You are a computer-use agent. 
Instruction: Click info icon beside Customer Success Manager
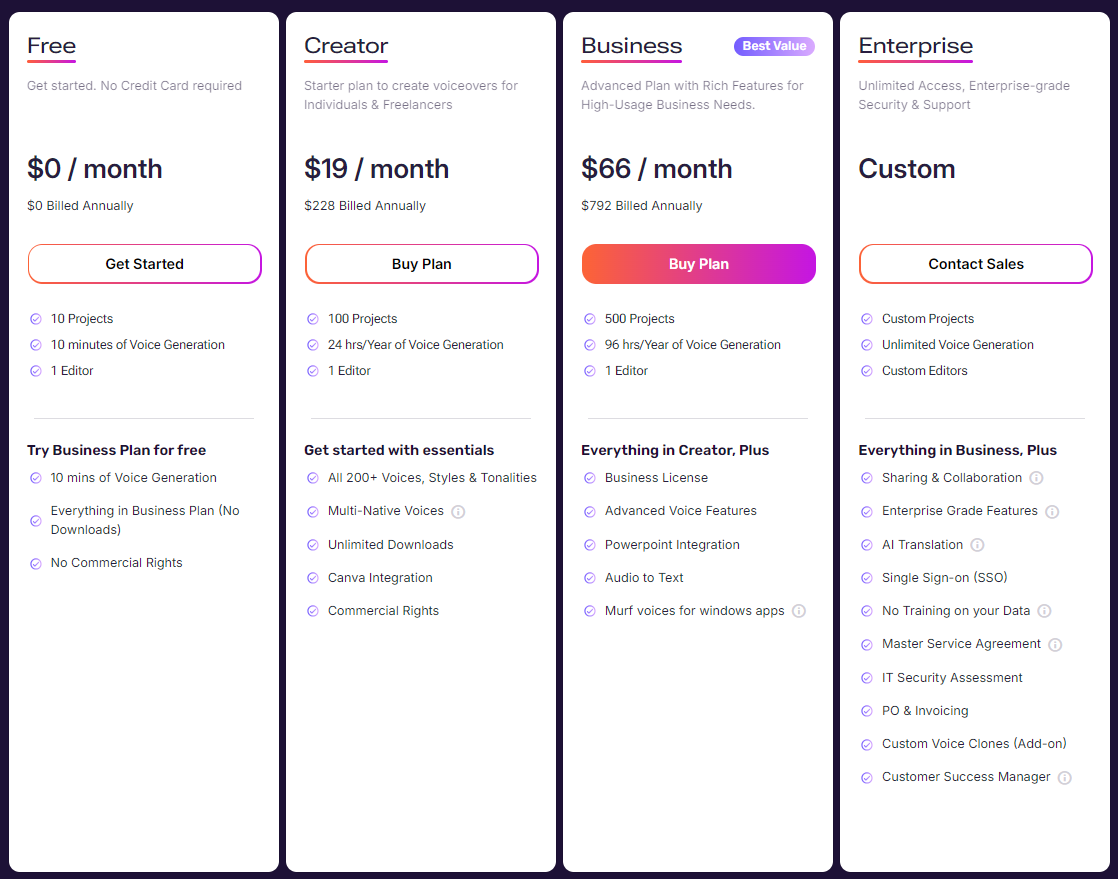click(1065, 778)
